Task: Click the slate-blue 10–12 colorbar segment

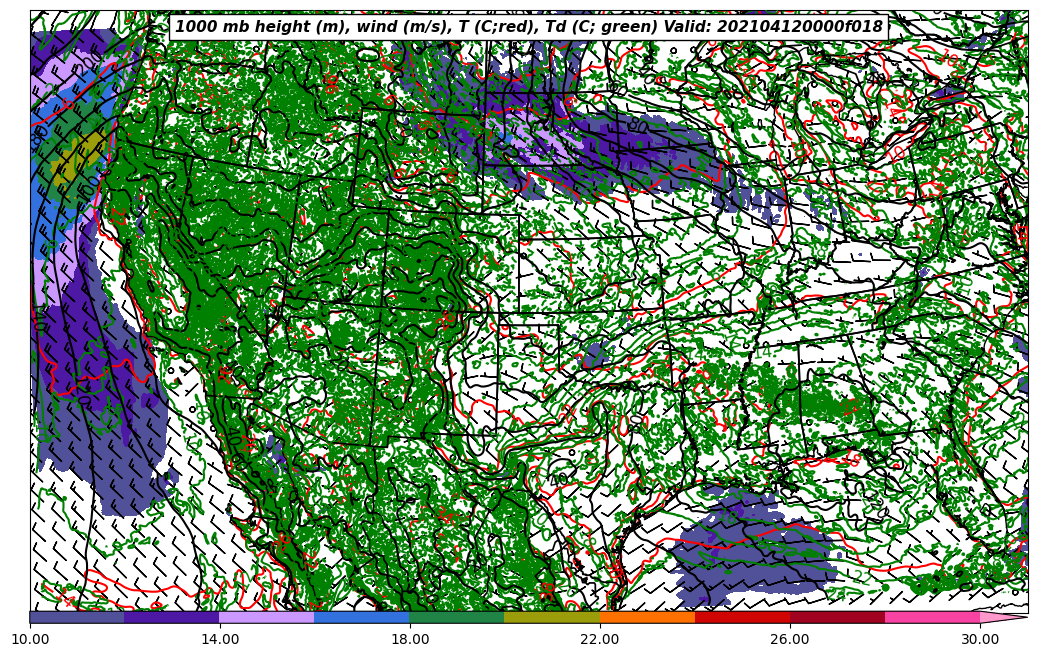Action: (77, 617)
